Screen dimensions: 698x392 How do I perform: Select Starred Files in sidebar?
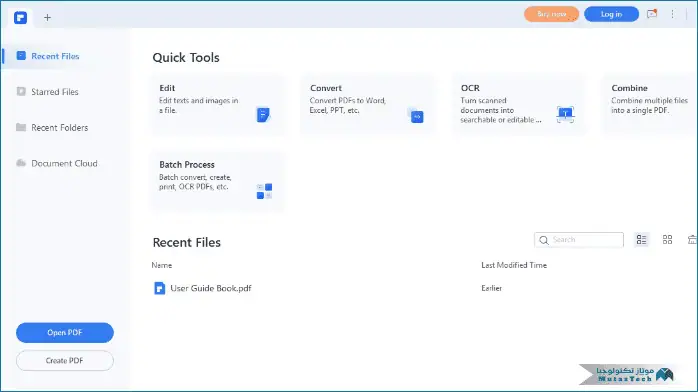coord(55,92)
